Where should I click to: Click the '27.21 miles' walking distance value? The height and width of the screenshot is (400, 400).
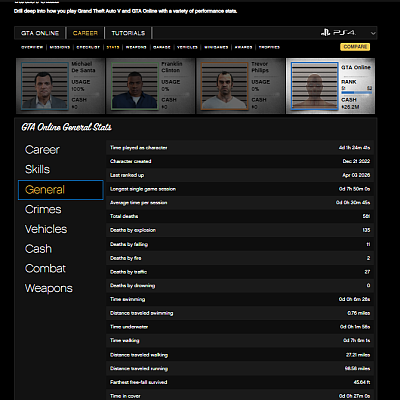click(x=358, y=355)
